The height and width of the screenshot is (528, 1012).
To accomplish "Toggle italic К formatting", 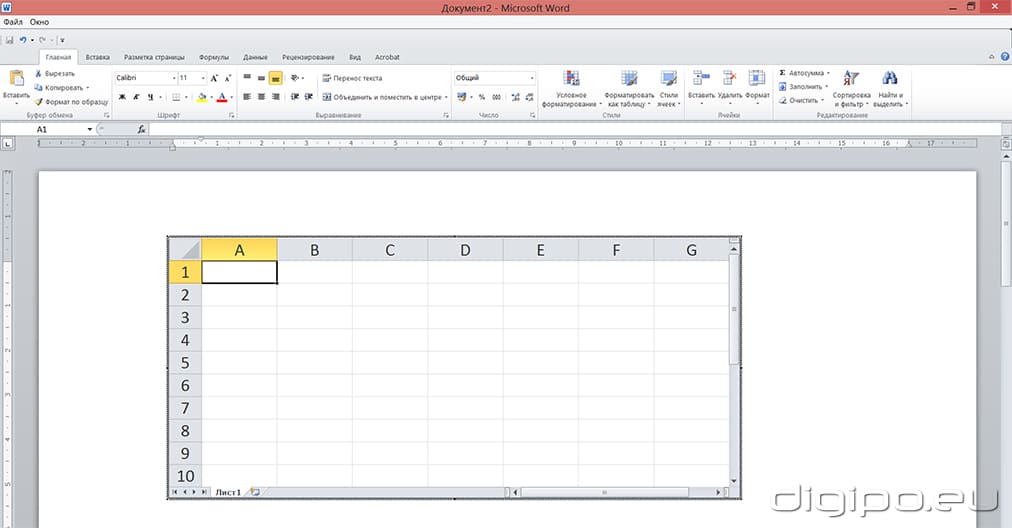I will tap(136, 97).
